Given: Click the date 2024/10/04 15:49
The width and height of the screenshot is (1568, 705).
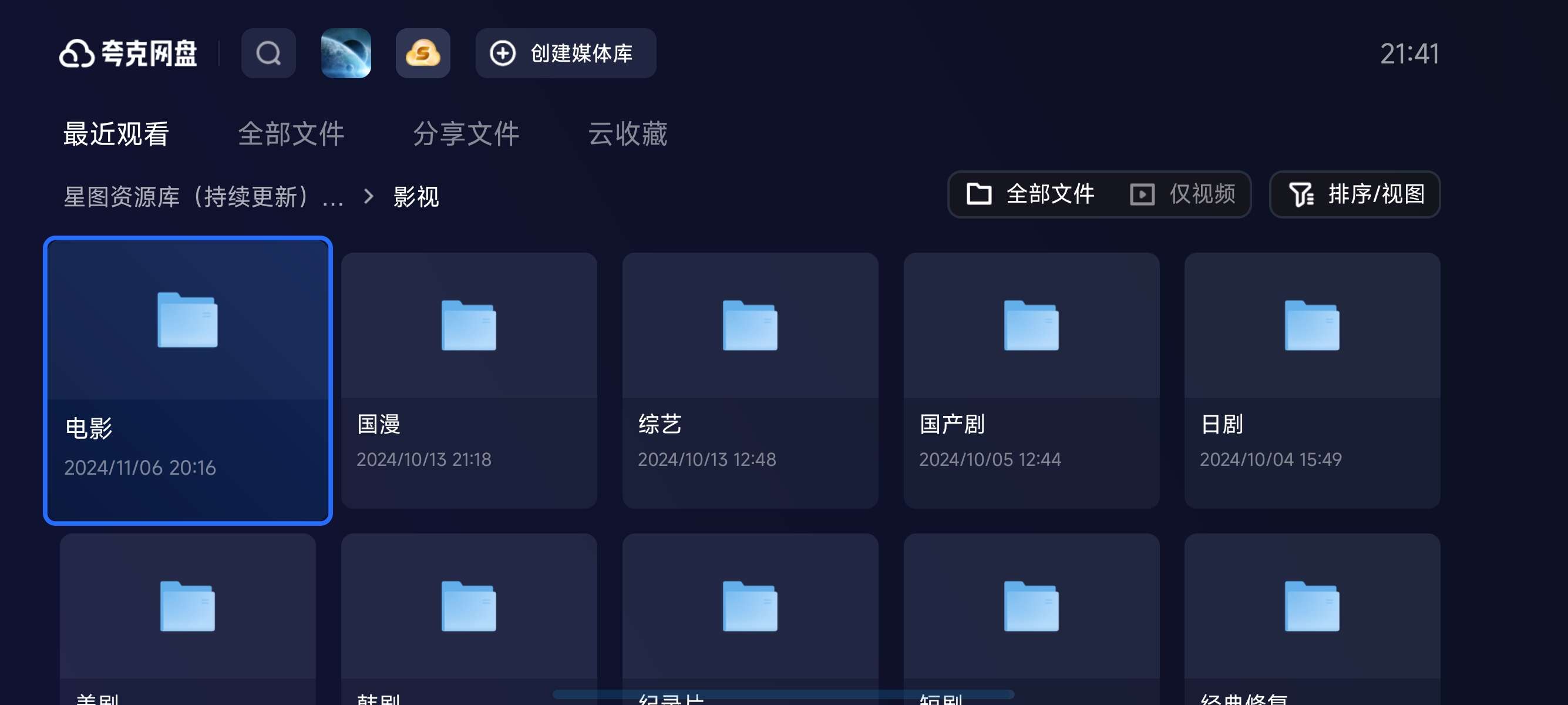Looking at the screenshot, I should [1270, 459].
